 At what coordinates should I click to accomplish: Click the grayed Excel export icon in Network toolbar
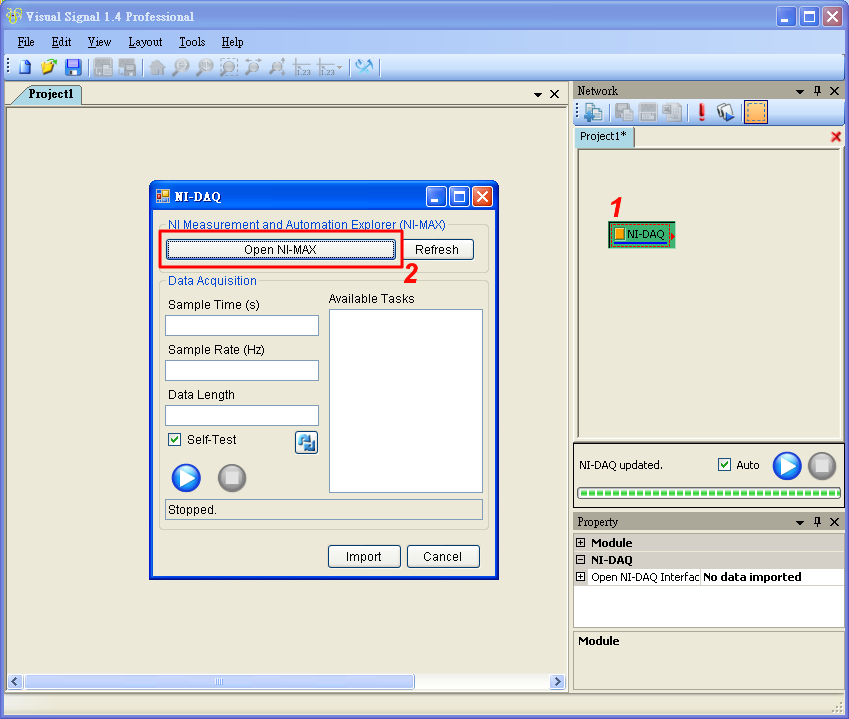tap(672, 113)
